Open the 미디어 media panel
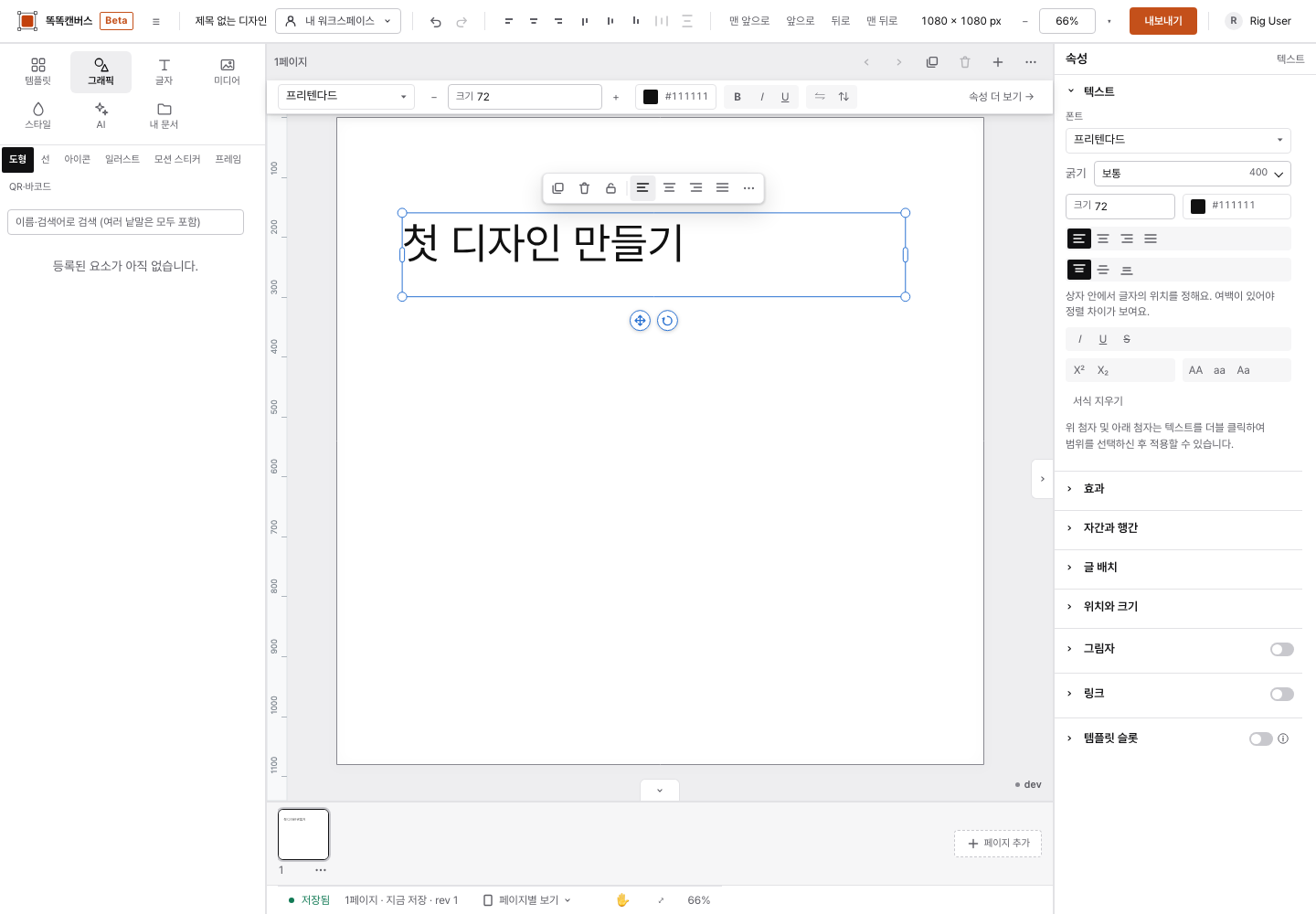The width and height of the screenshot is (1316, 914). (227, 71)
